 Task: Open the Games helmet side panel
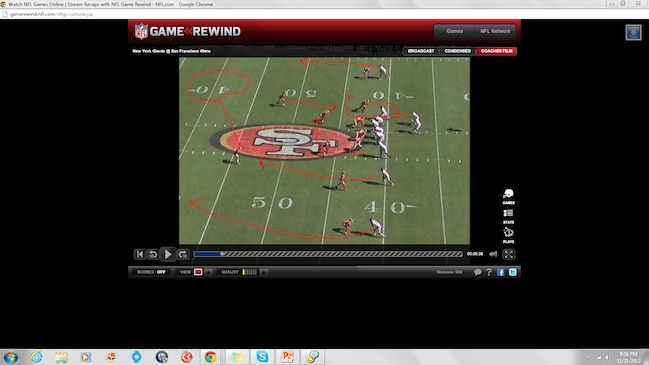click(508, 197)
